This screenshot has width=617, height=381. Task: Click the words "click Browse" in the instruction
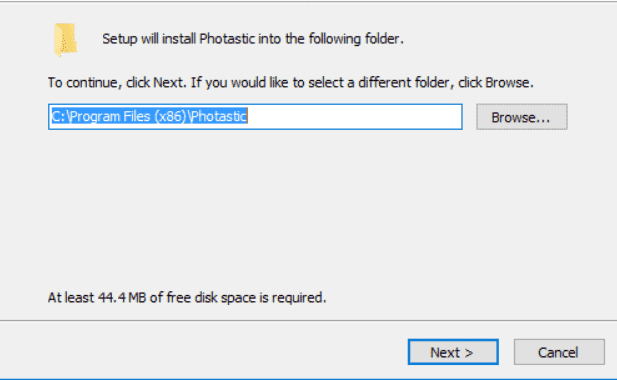coord(495,83)
